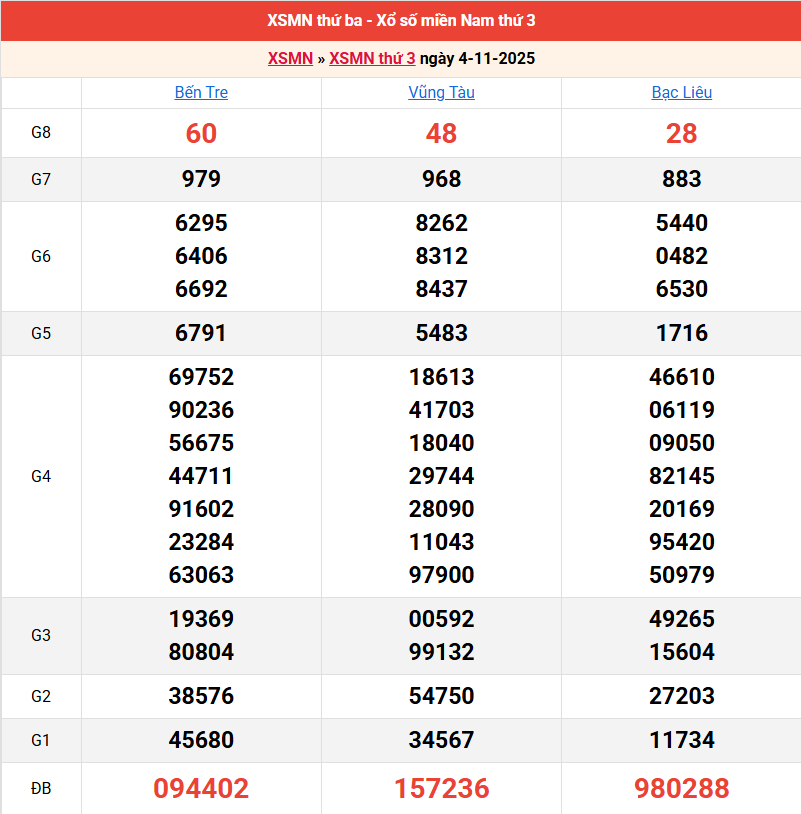
Task: Select Bạc Liêu special prize 980288
Action: pos(681,788)
